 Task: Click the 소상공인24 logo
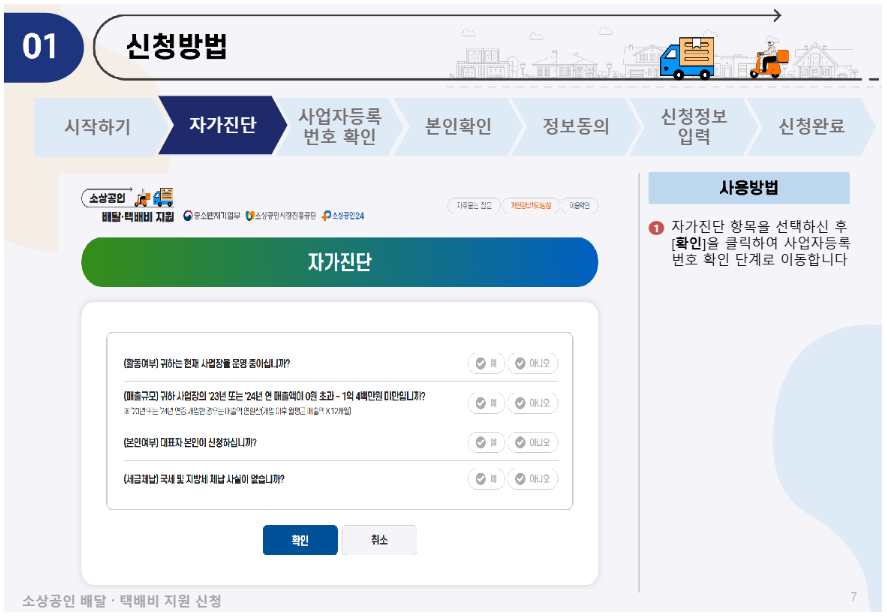tap(343, 216)
